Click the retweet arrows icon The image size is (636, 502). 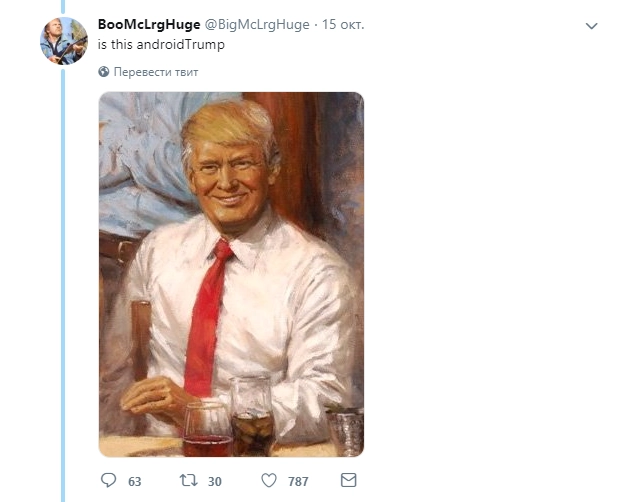pyautogui.click(x=187, y=481)
